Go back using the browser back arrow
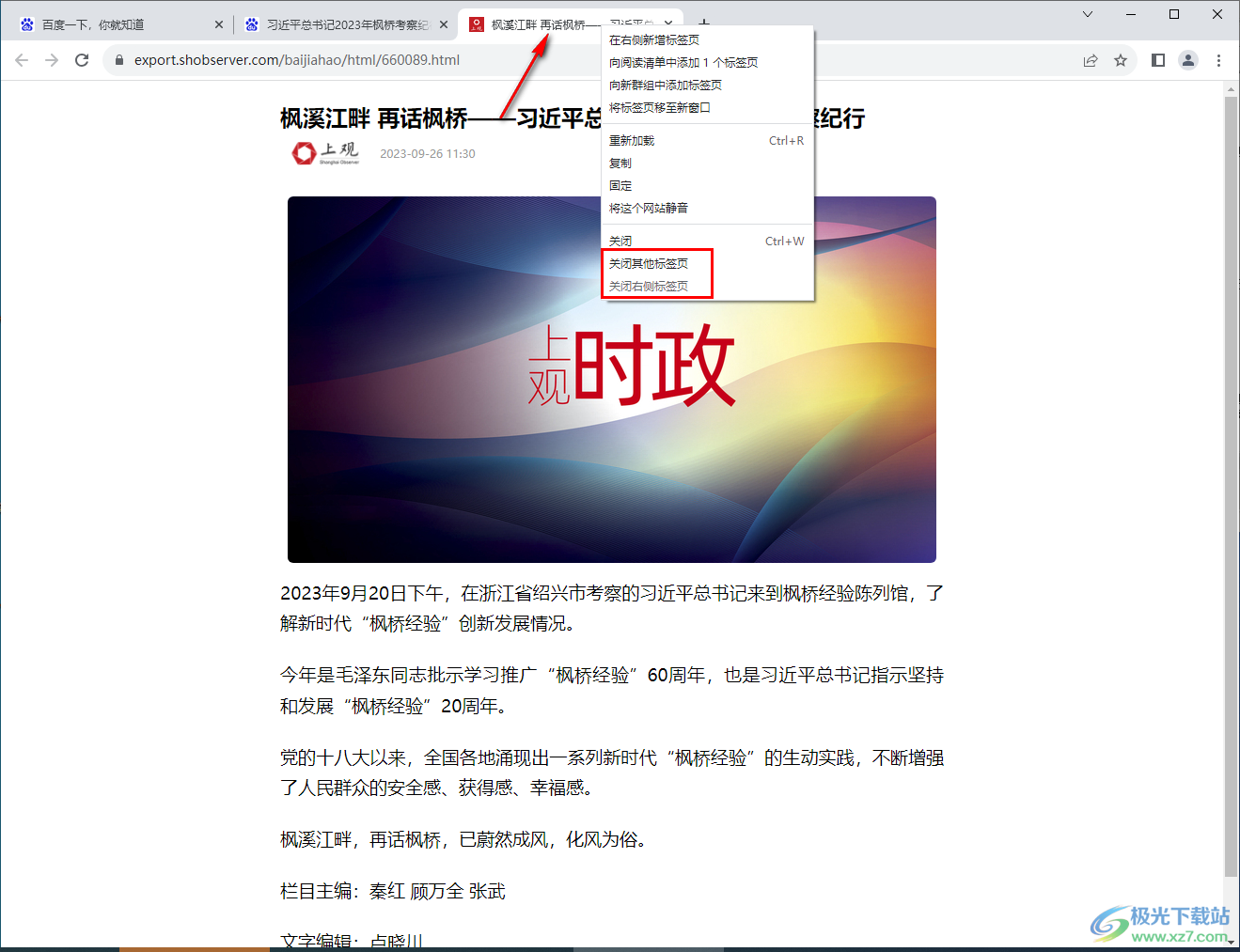The width and height of the screenshot is (1240, 952). [x=22, y=60]
